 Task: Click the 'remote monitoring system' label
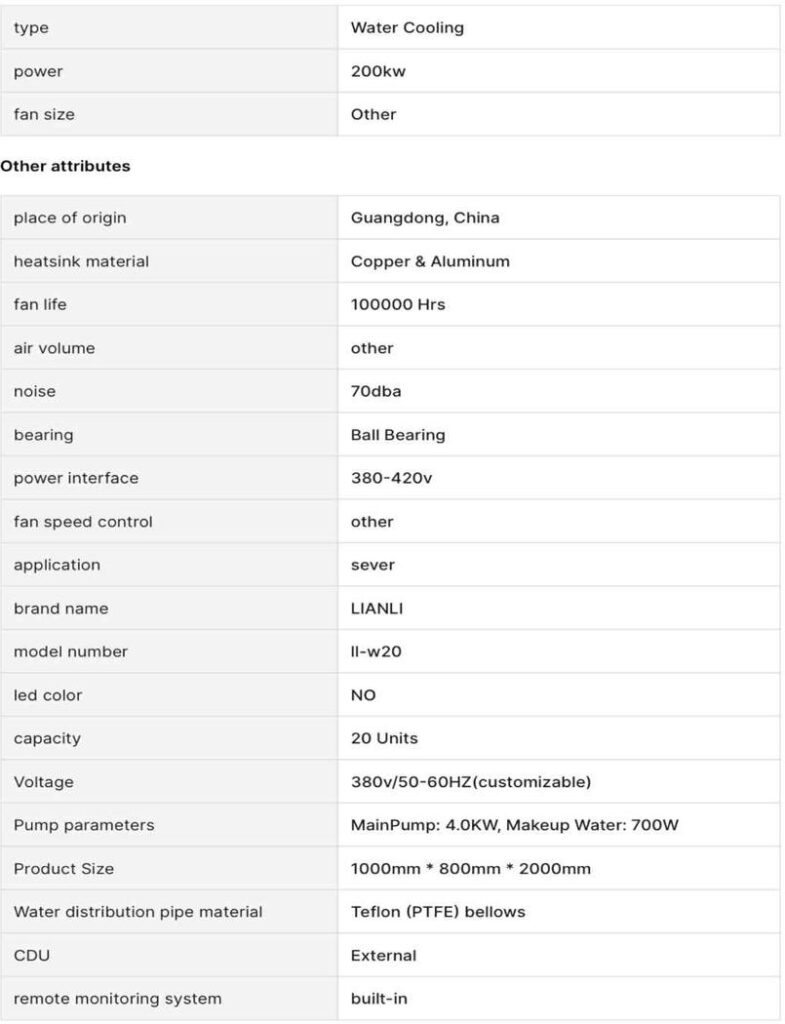point(118,998)
